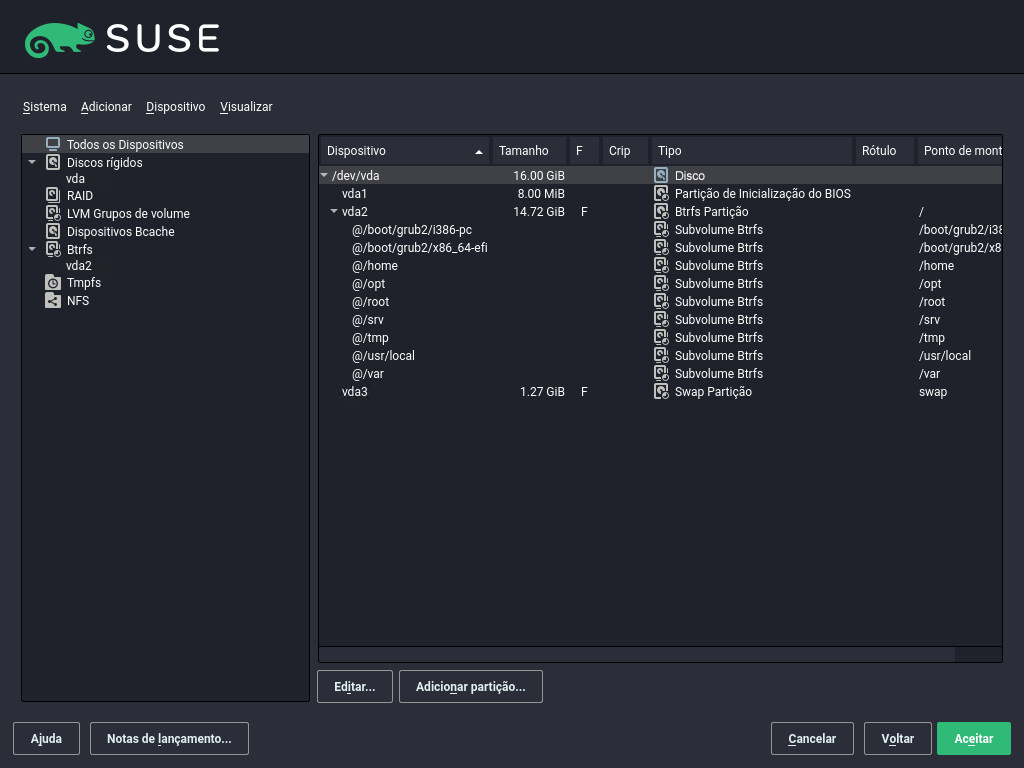This screenshot has width=1024, height=768.
Task: Click the NFS share icon
Action: coord(53,300)
